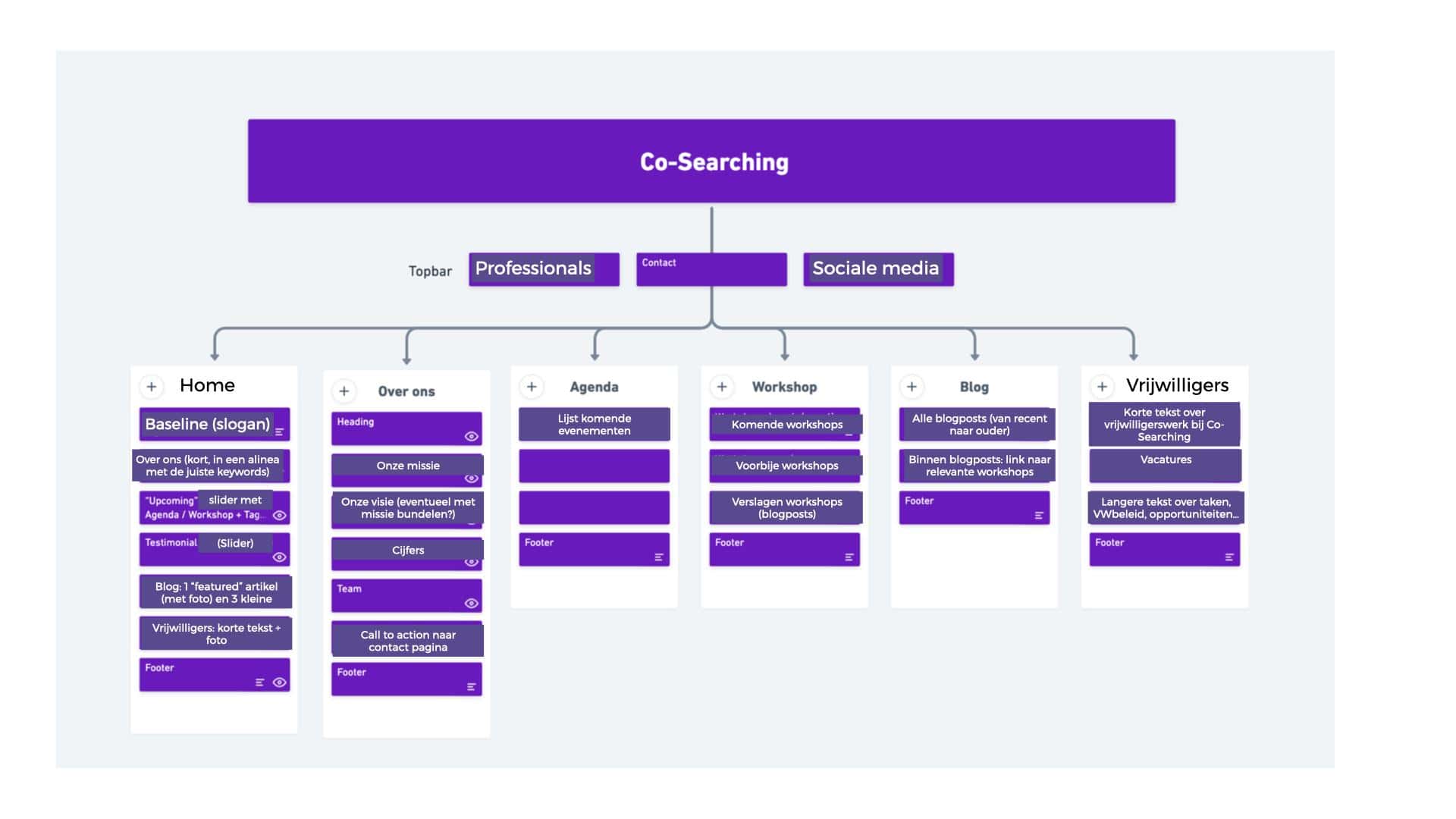Image resolution: width=1456 pixels, height=819 pixels.
Task: Select the Vacatures card
Action: pyautogui.click(x=1165, y=465)
